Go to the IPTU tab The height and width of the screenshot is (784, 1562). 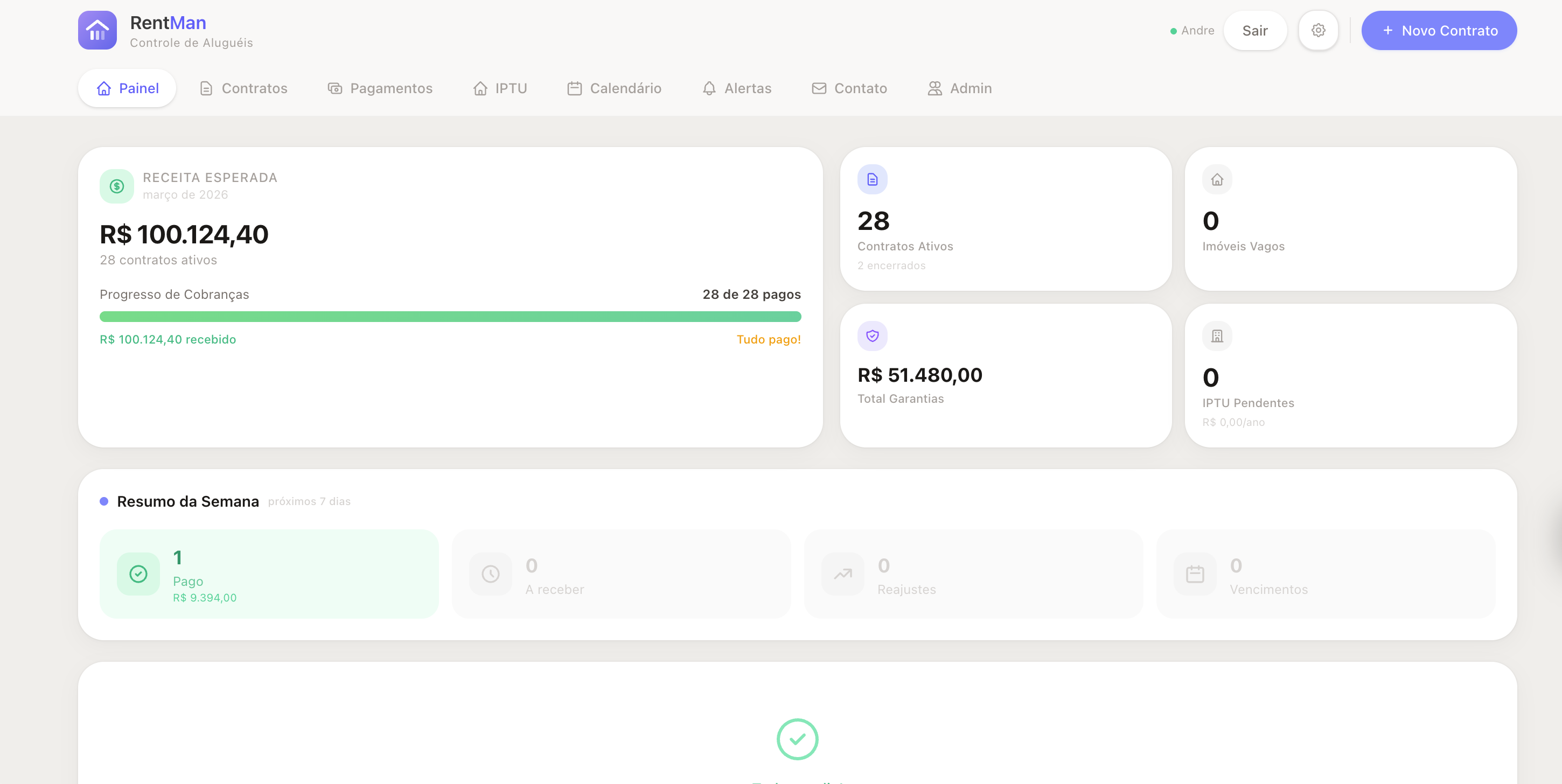500,88
